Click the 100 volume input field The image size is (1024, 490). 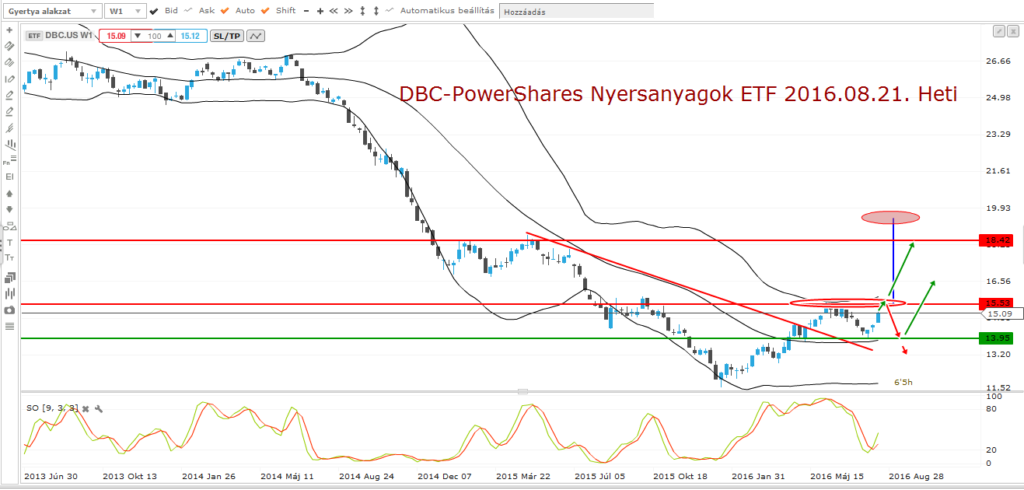pyautogui.click(x=154, y=37)
